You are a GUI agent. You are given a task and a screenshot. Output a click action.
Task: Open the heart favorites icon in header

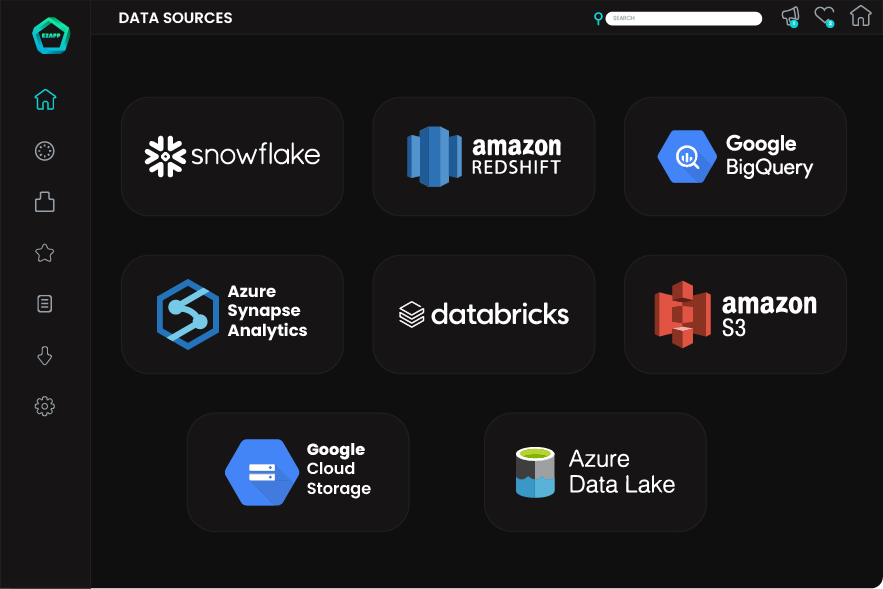[x=824, y=17]
